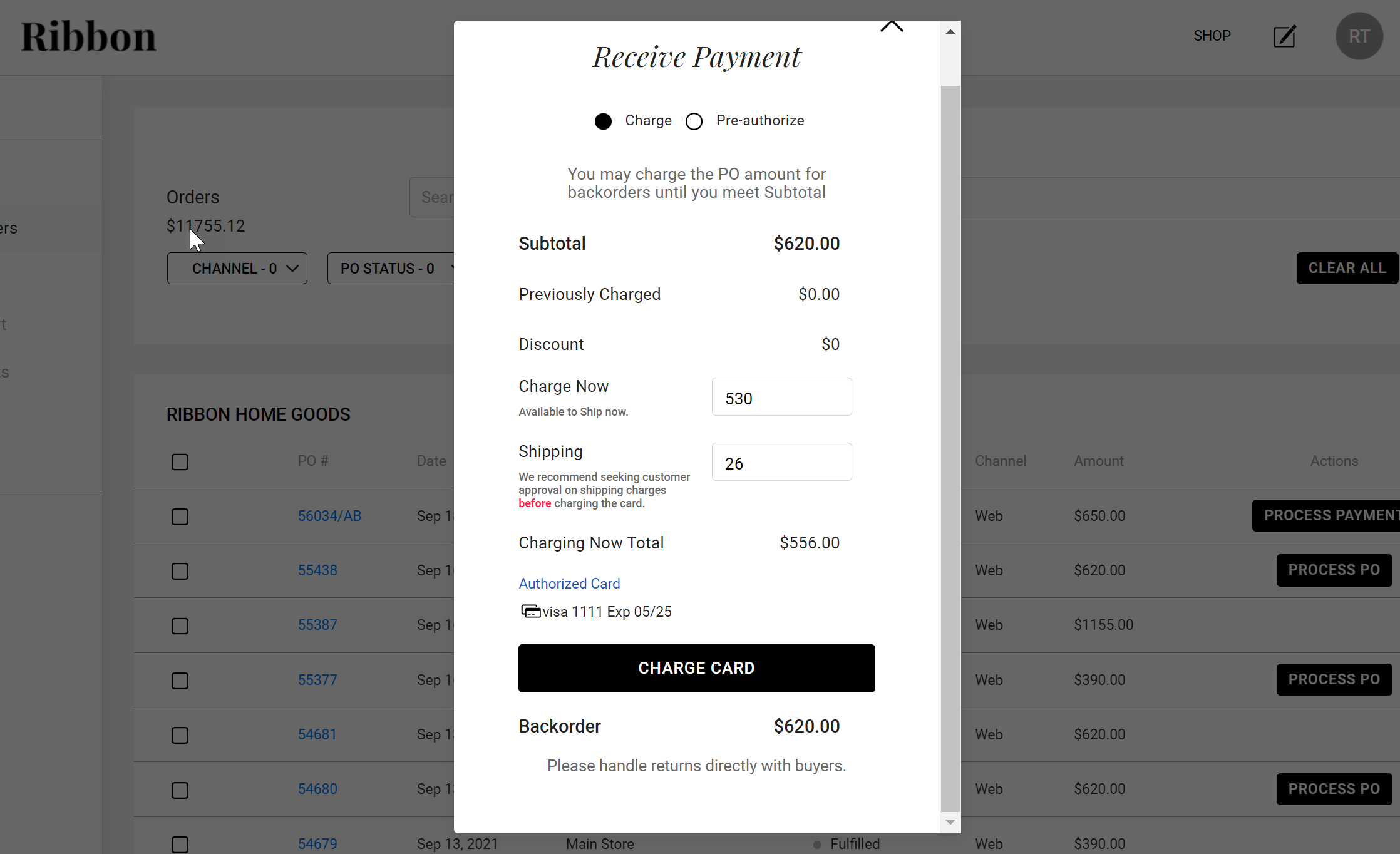This screenshot has height=854, width=1400.
Task: Expand the CHANNEL - 0 filter dropdown
Action: pos(237,269)
